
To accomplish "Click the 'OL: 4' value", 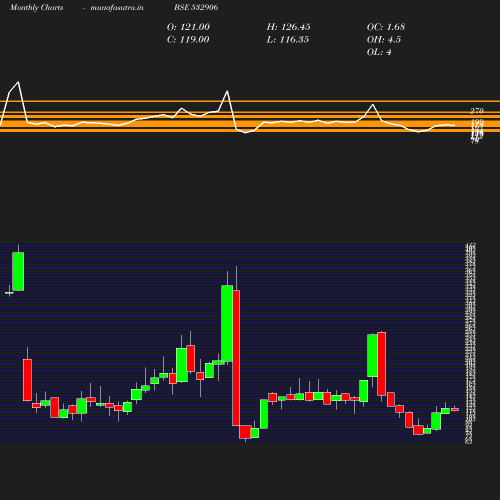I will [379, 52].
